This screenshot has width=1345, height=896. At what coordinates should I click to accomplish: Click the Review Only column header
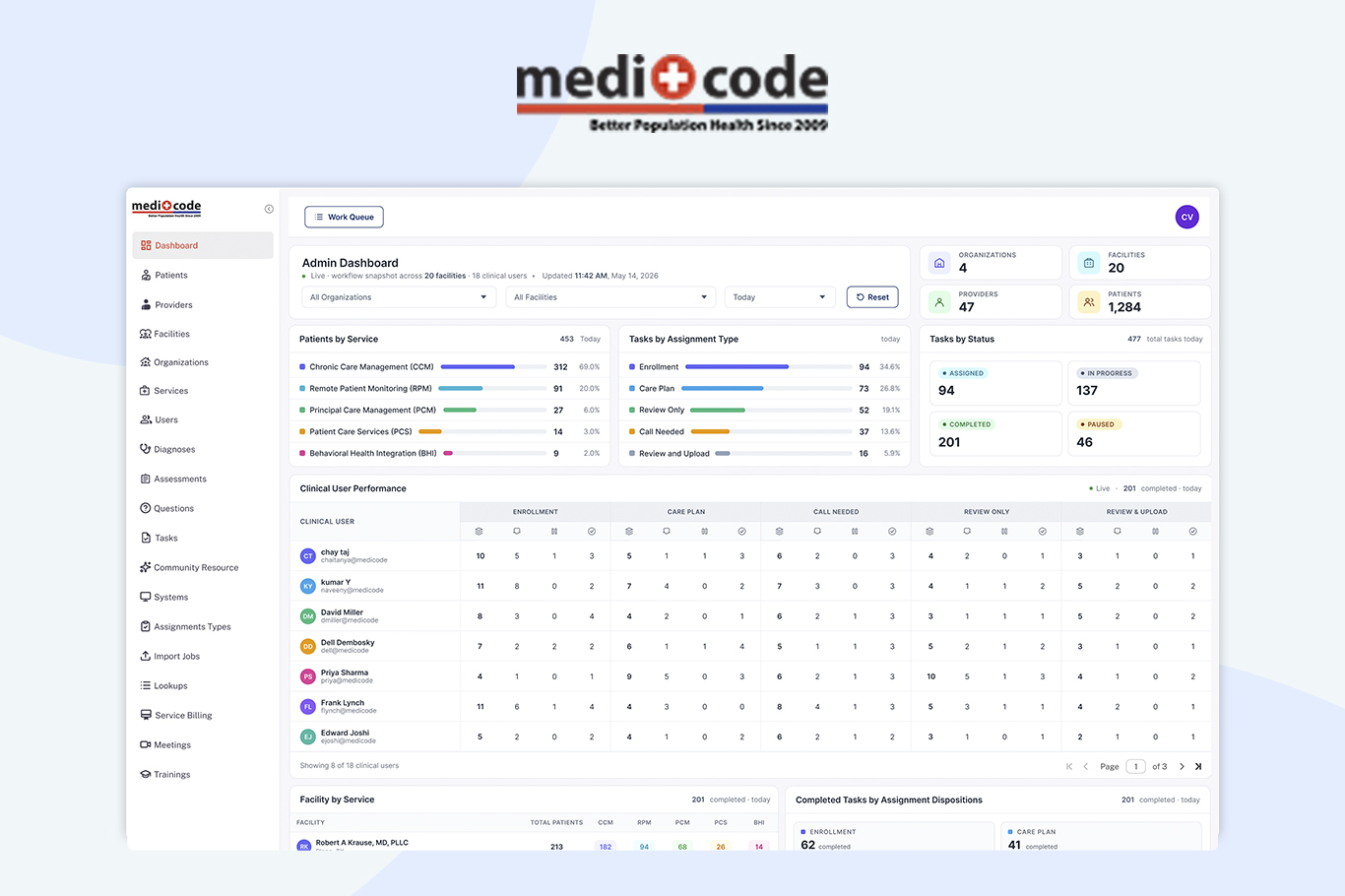pyautogui.click(x=987, y=512)
